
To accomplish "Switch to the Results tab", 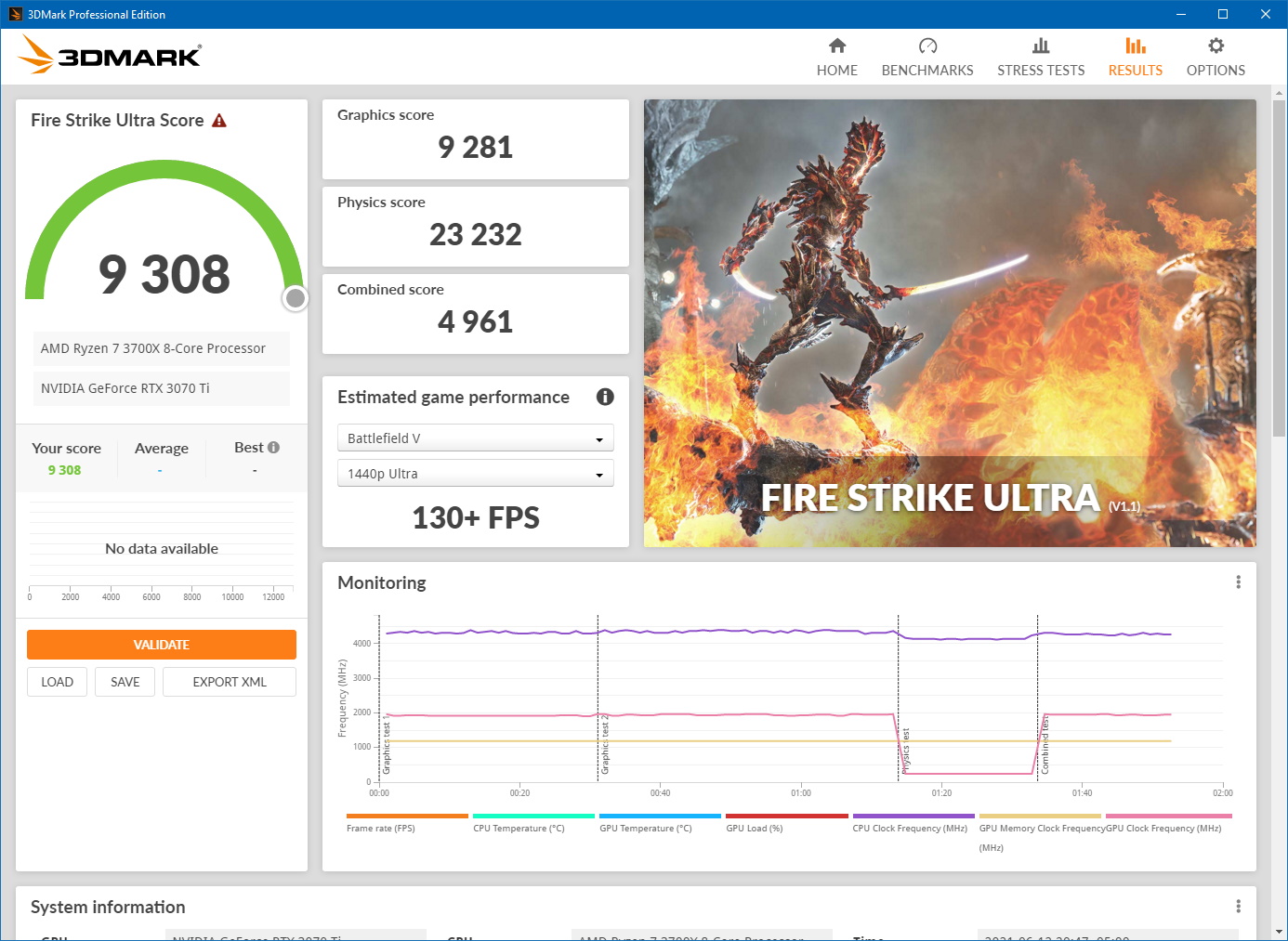I will (x=1135, y=57).
